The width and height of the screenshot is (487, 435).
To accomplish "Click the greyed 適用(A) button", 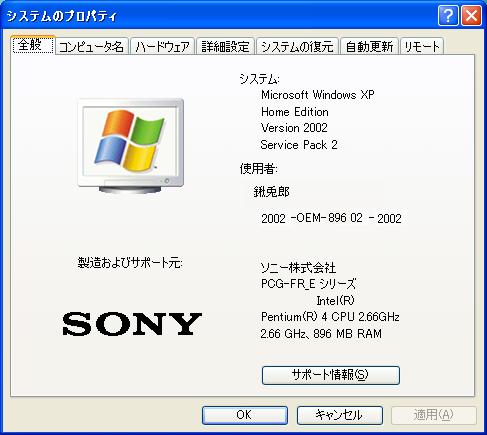I will coord(434,415).
